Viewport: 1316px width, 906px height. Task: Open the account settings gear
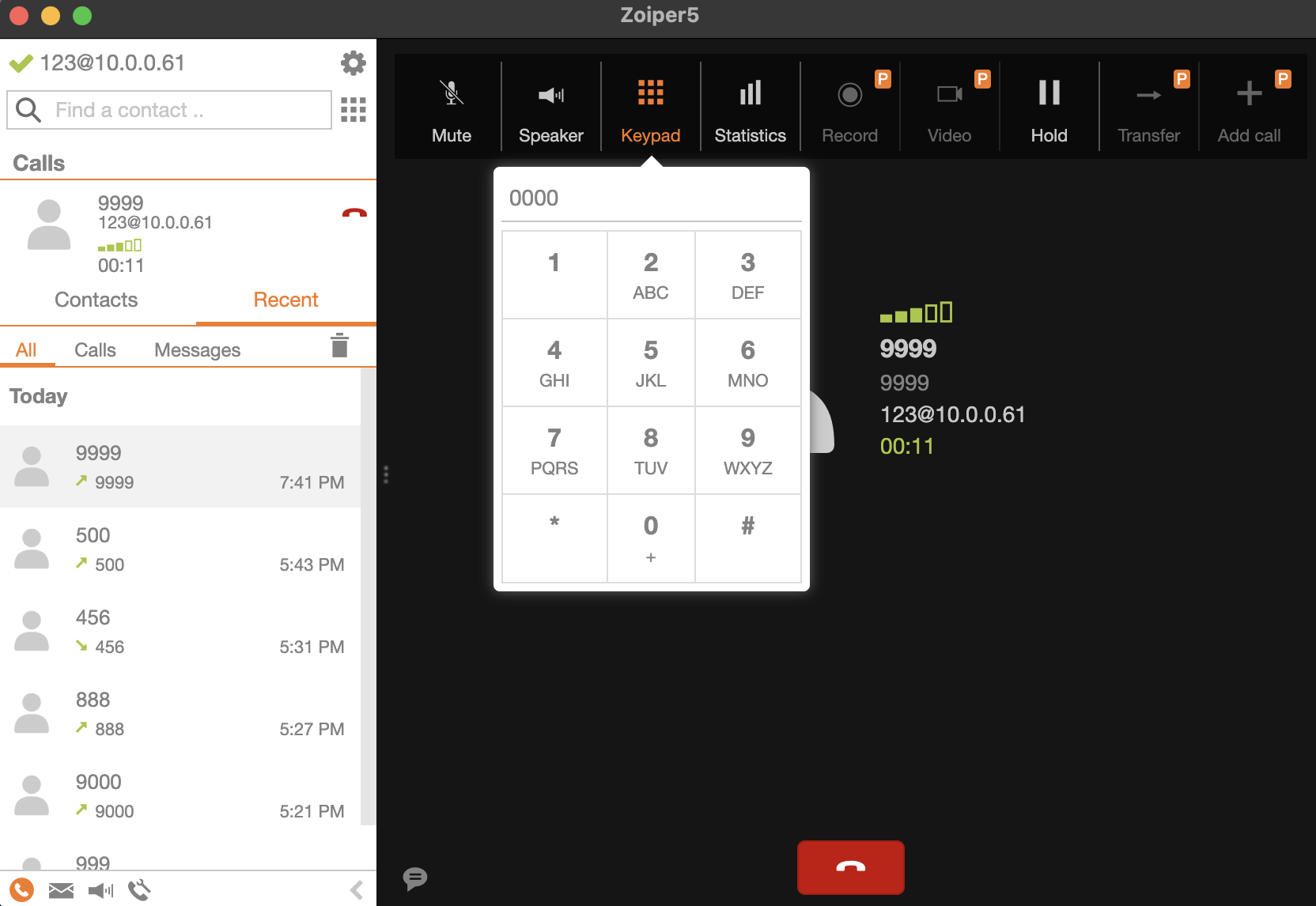tap(353, 63)
